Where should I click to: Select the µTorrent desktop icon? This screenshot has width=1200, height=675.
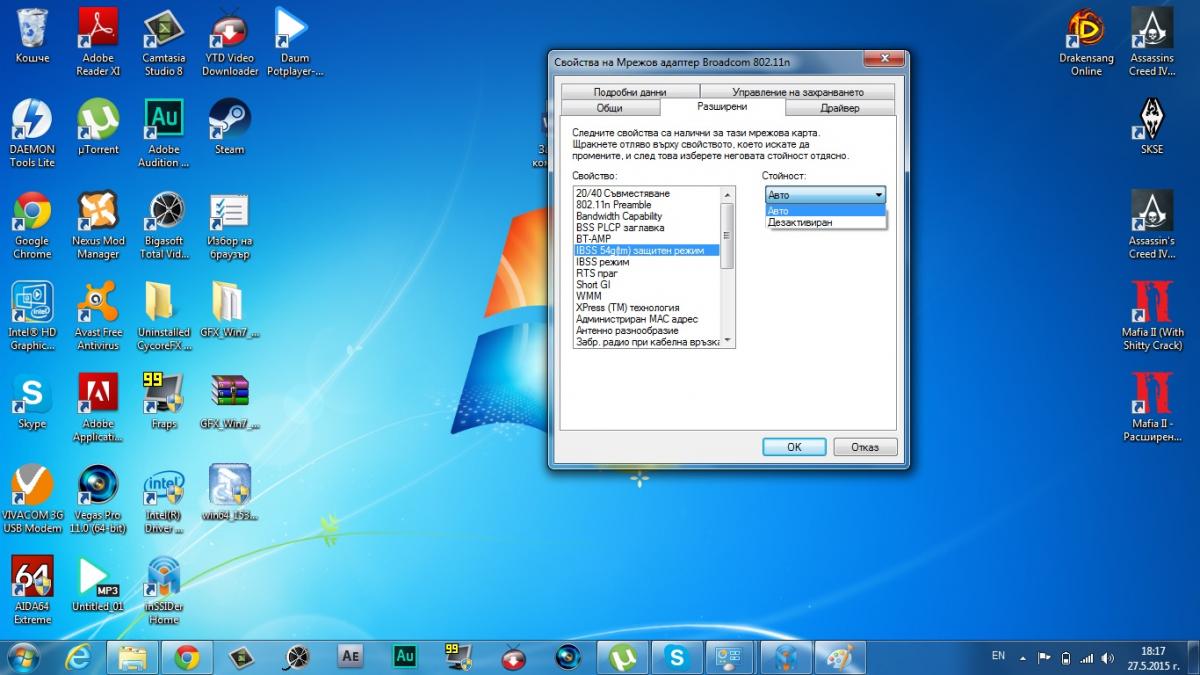click(98, 127)
